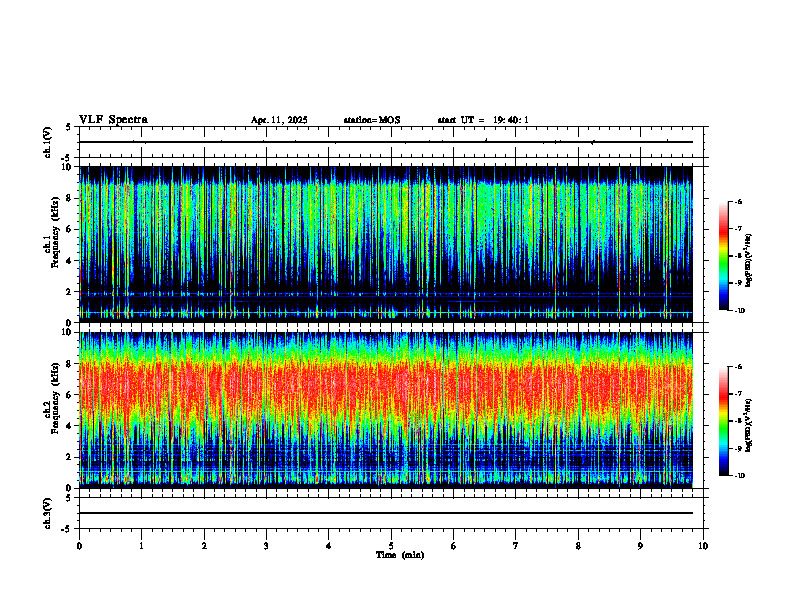Click the ch.1(V) axis "5" tick label

point(69,128)
